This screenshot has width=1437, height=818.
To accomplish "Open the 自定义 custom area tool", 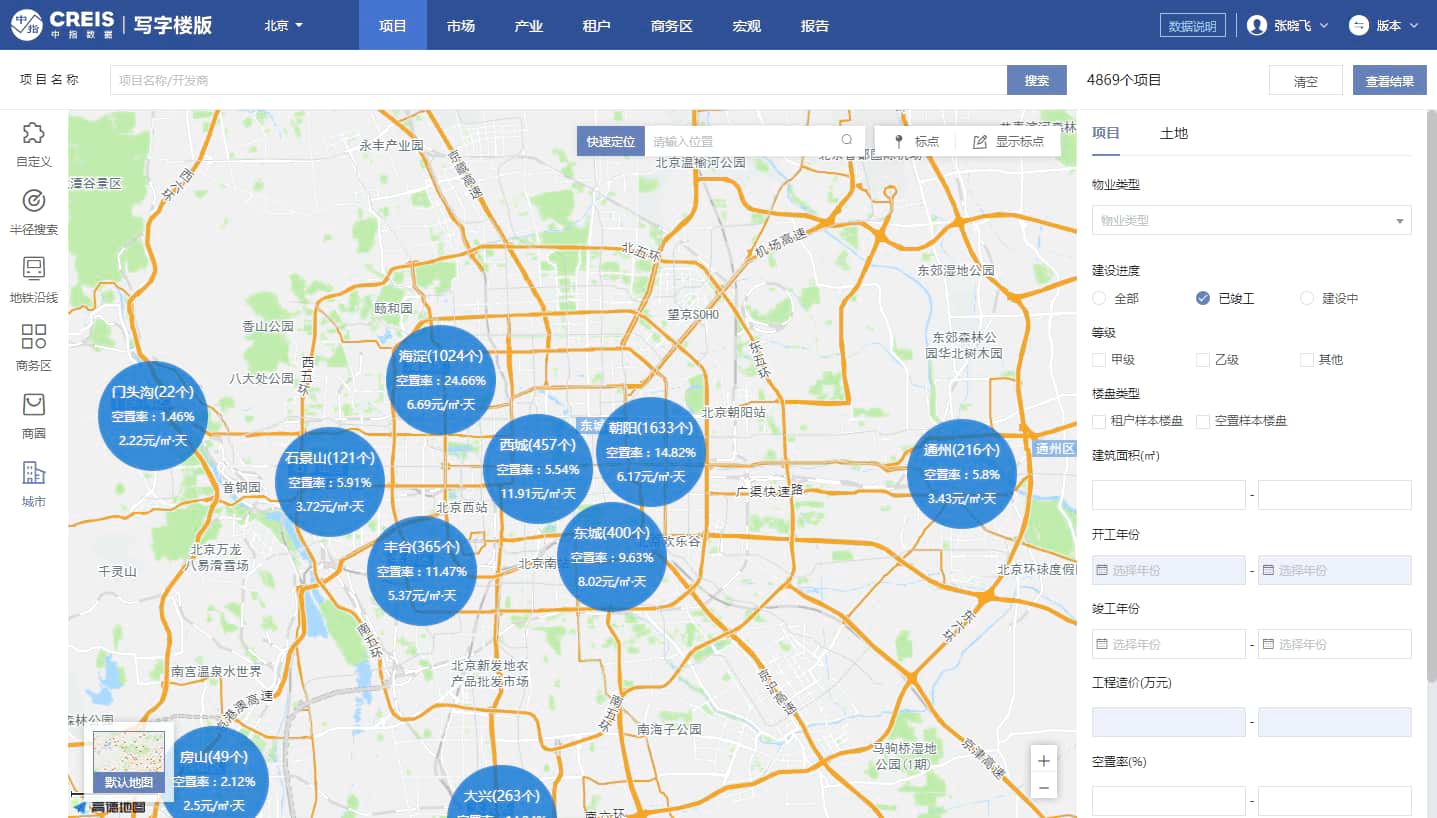I will point(33,145).
